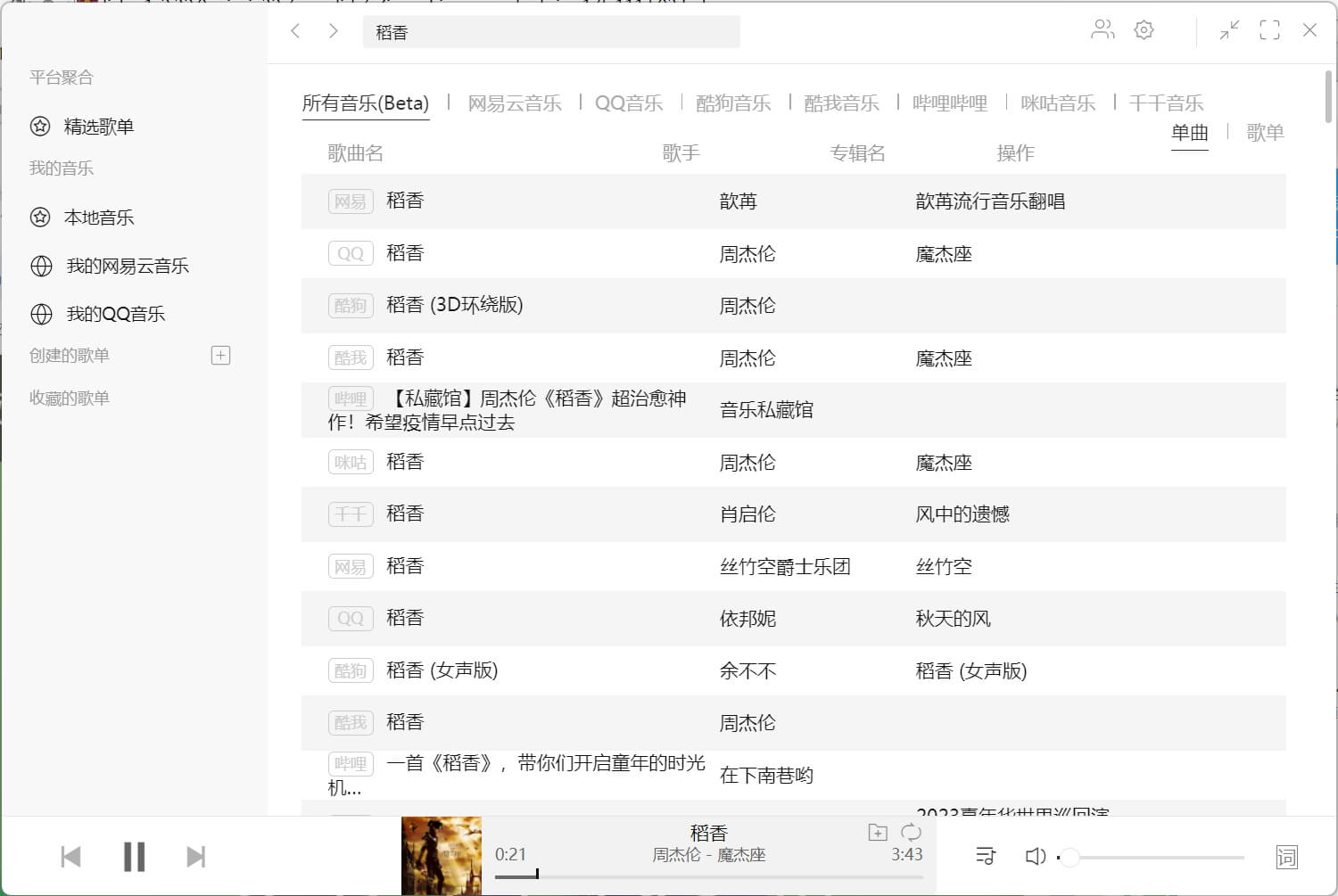Mute the volume speaker icon
Image resolution: width=1338 pixels, height=896 pixels.
coord(1035,857)
